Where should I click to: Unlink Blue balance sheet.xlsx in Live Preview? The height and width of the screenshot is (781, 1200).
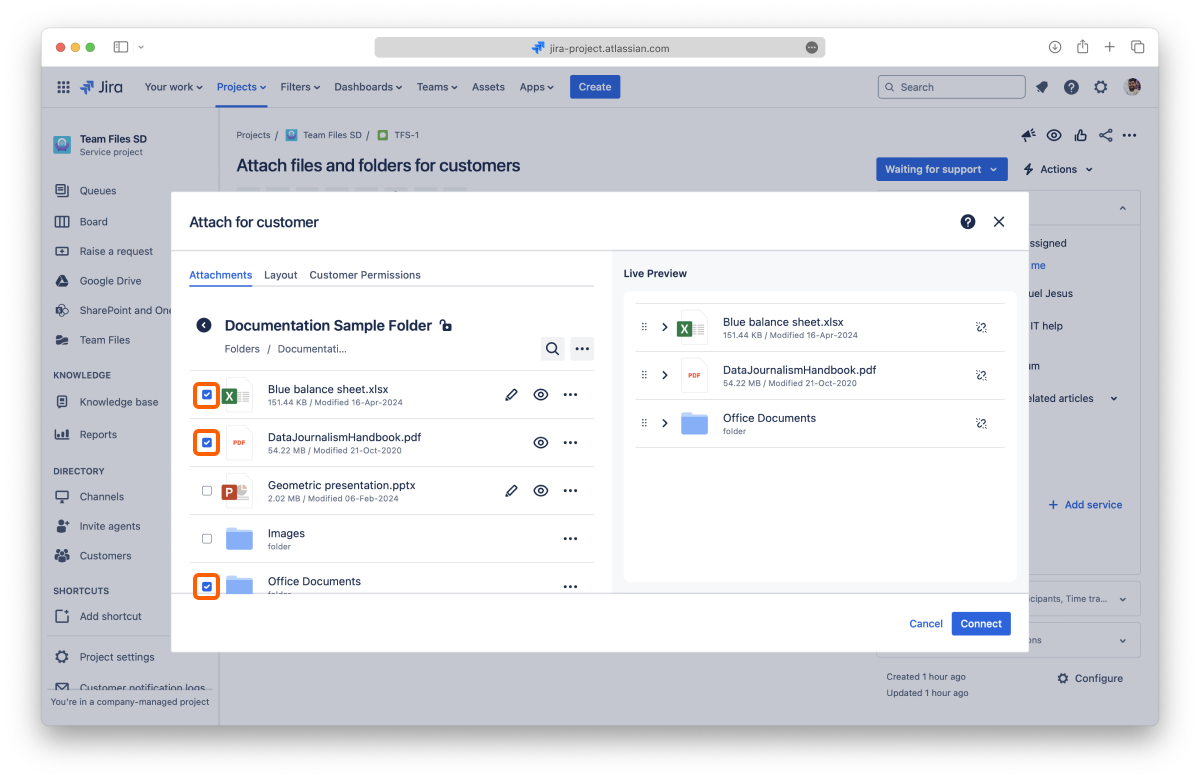[x=981, y=327]
